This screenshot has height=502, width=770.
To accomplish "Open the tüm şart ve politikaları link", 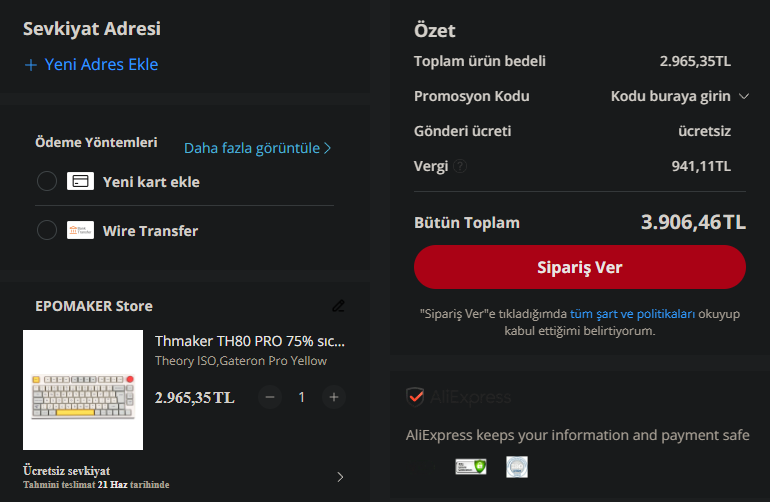I will pyautogui.click(x=632, y=314).
